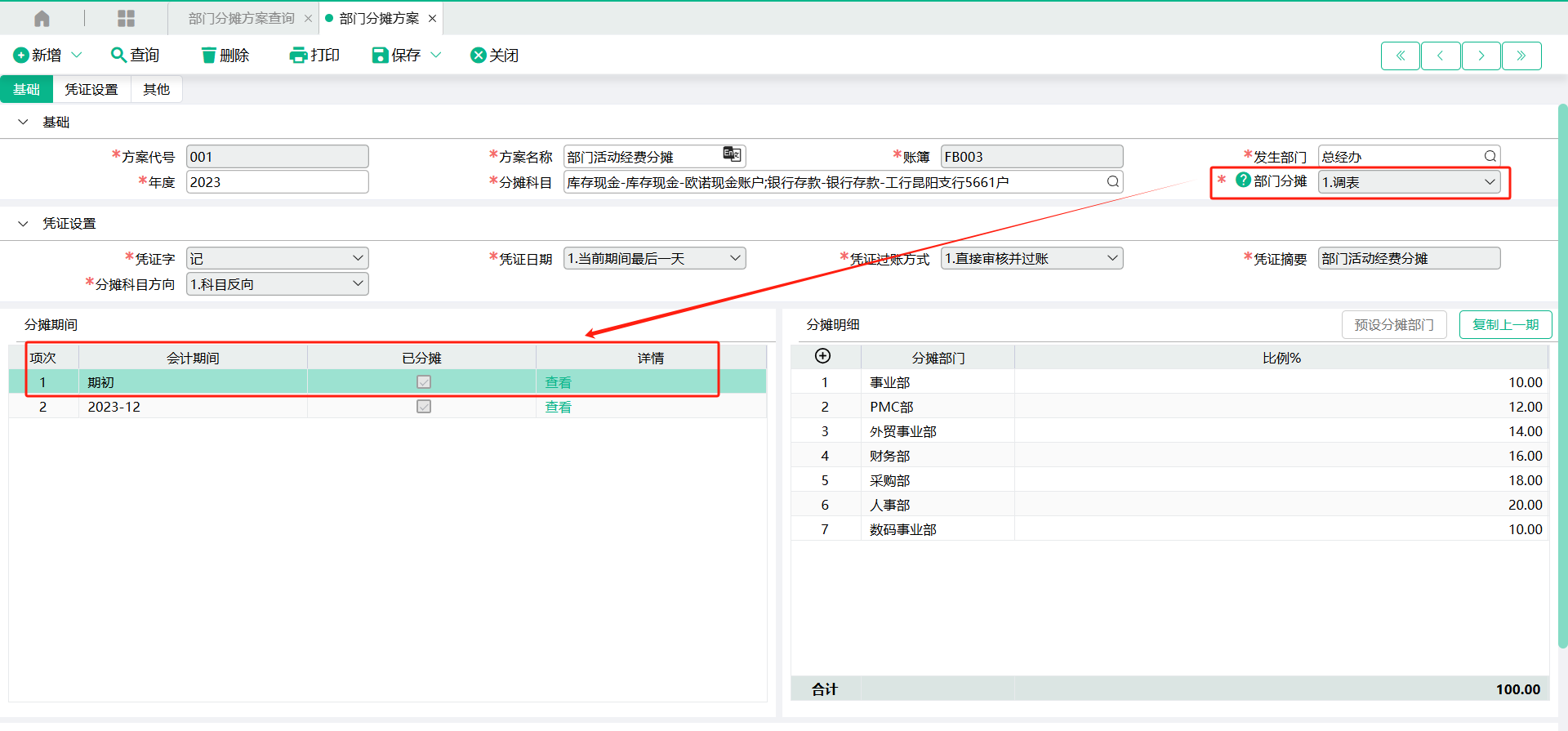Screen dimensions: 1568x731
Task: Select the PMC部 department row
Action: click(x=1169, y=407)
